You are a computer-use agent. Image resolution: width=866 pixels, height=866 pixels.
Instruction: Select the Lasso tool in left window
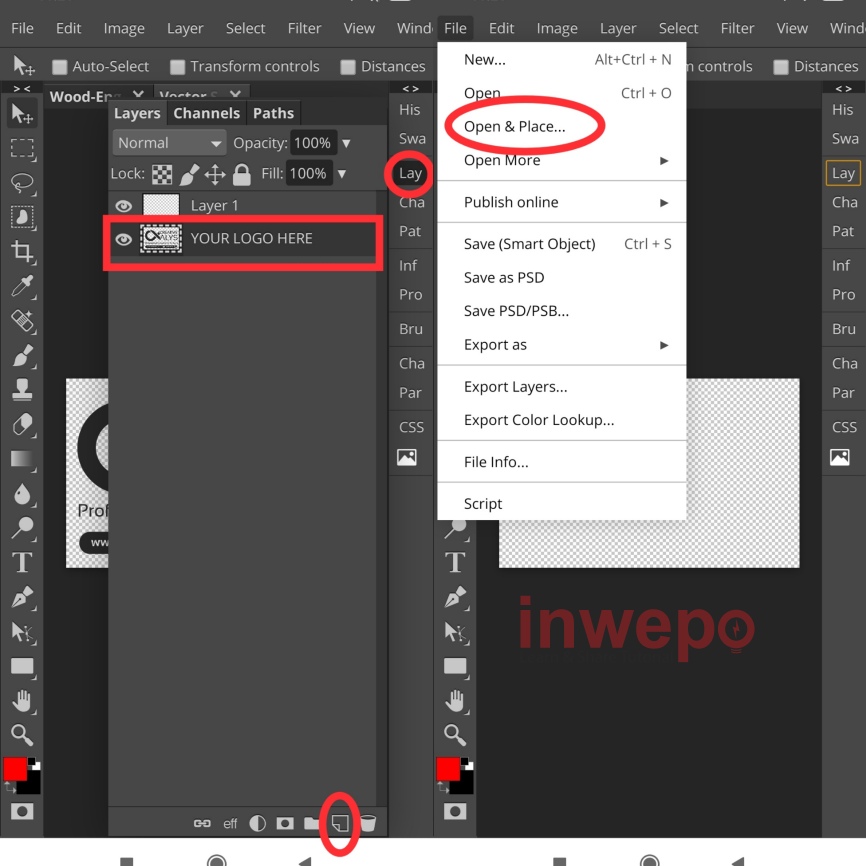(22, 183)
